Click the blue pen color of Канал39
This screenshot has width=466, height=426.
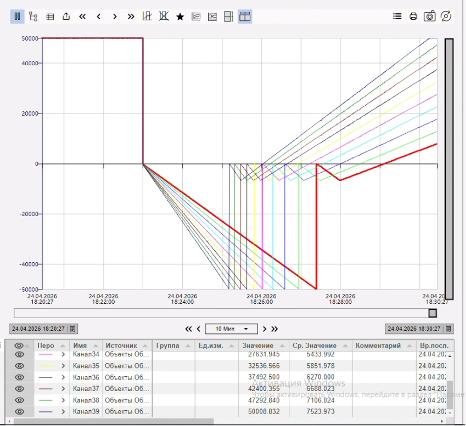point(46,412)
